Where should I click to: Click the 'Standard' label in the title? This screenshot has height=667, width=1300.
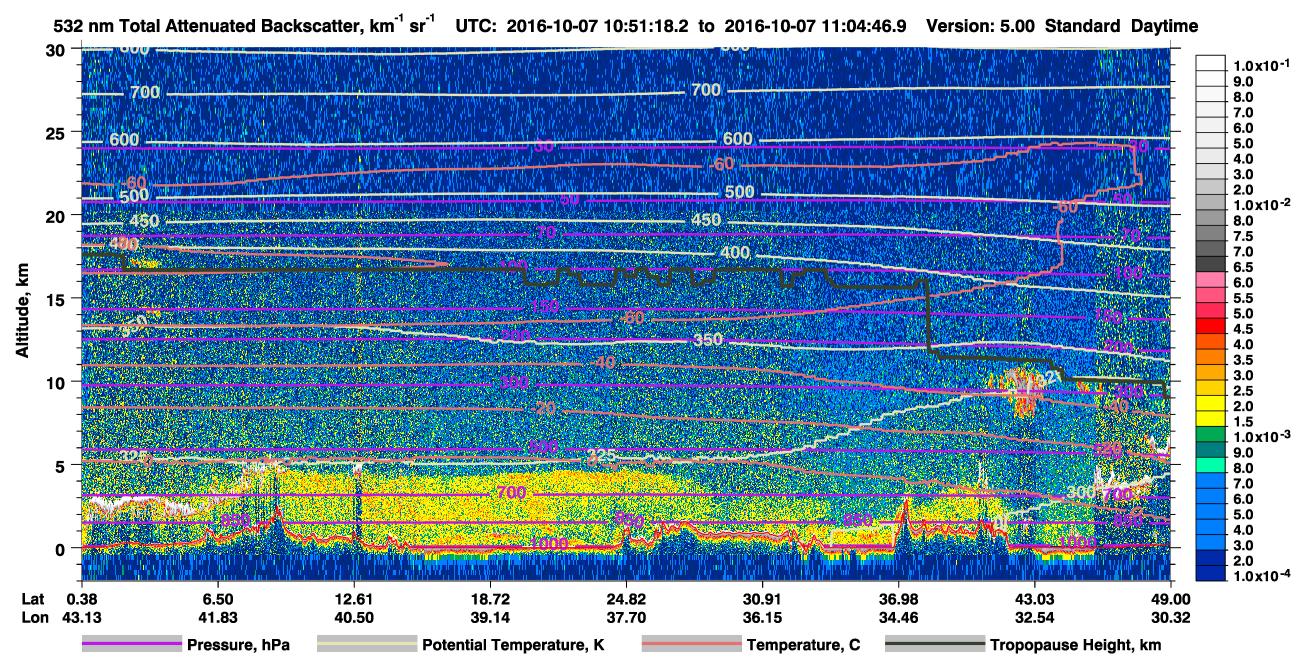click(1084, 27)
